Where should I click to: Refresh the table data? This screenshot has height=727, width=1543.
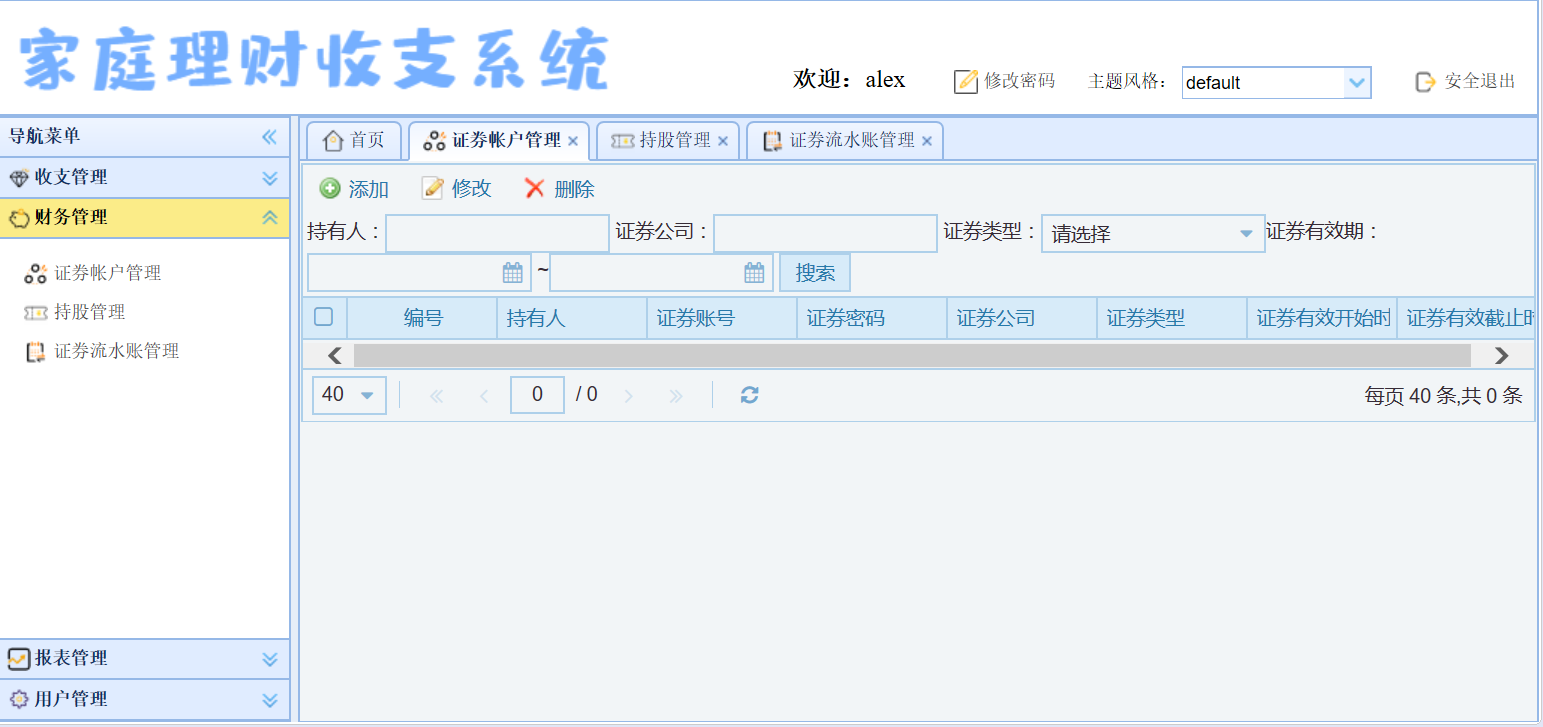pyautogui.click(x=750, y=395)
